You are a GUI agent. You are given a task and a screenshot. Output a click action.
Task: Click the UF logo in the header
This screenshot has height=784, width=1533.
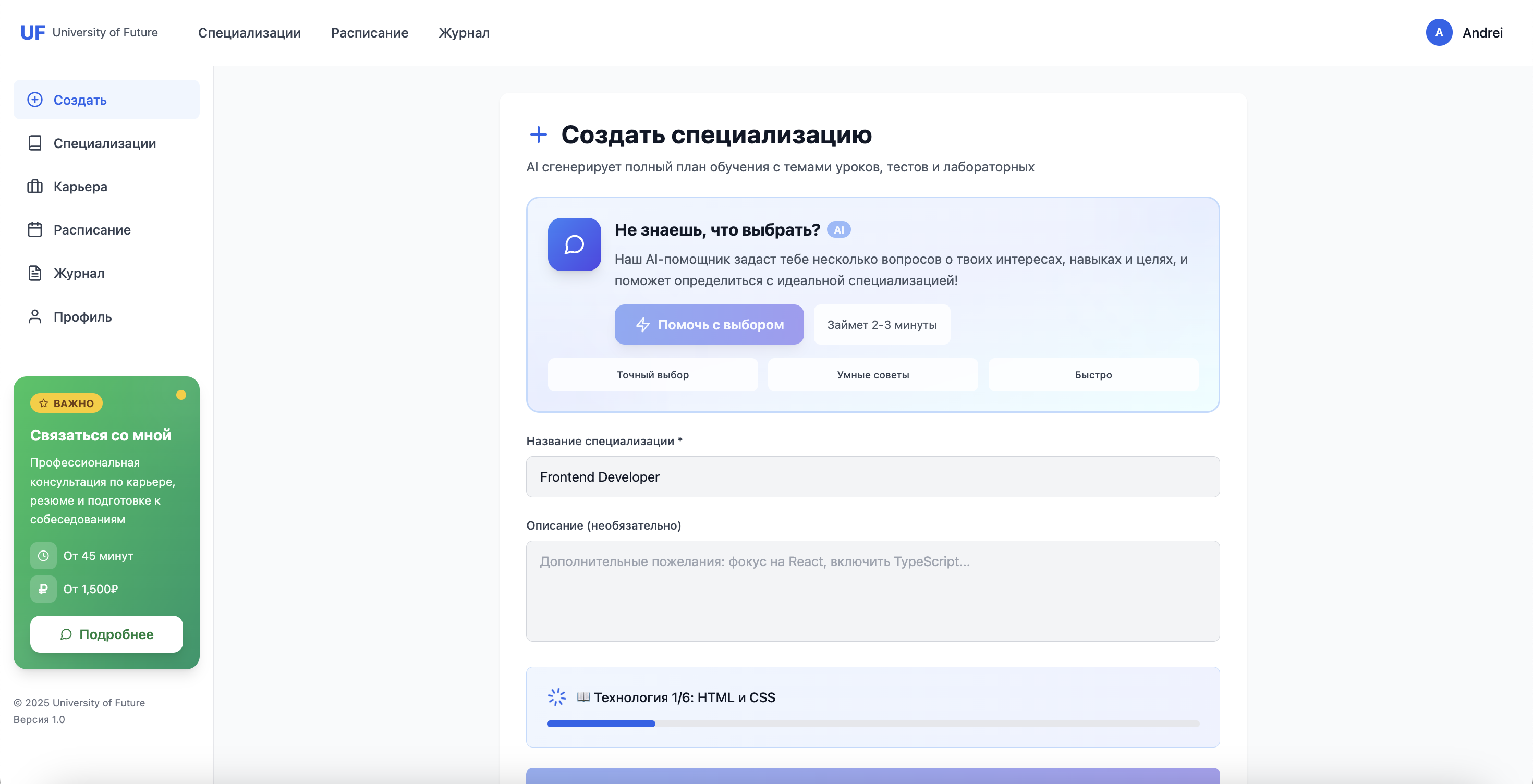point(33,33)
